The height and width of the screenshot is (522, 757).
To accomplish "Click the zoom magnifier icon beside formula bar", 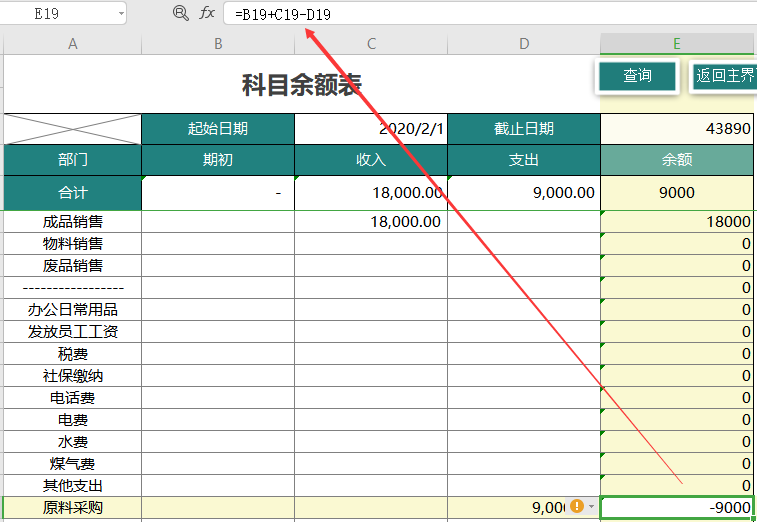I will click(x=180, y=13).
